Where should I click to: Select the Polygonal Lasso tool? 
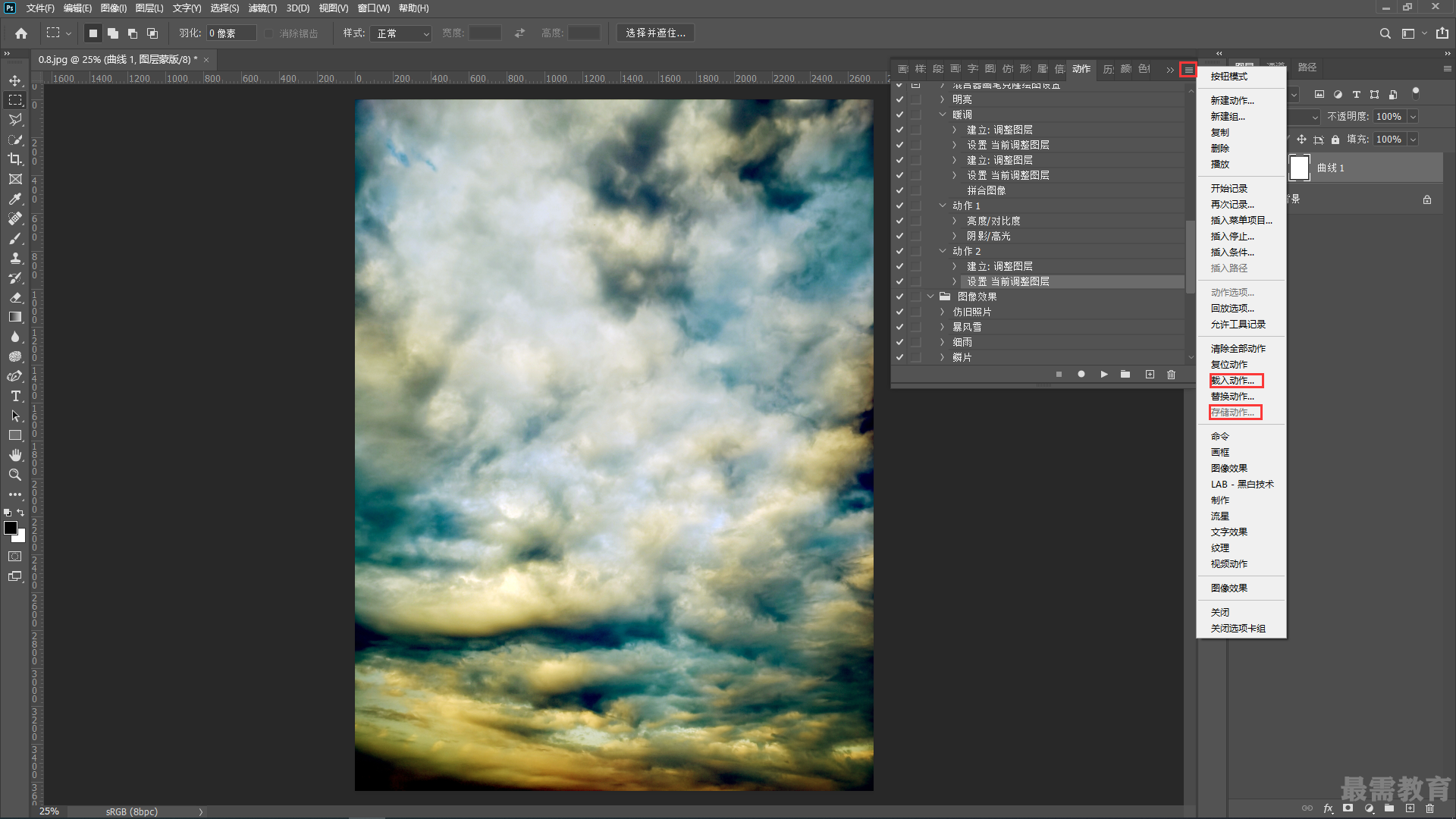(x=15, y=120)
